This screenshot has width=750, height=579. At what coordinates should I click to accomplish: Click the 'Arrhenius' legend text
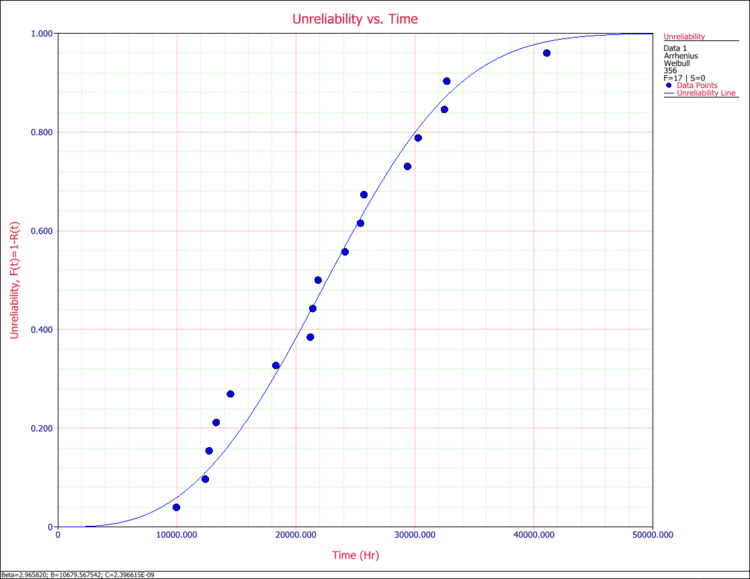[681, 56]
